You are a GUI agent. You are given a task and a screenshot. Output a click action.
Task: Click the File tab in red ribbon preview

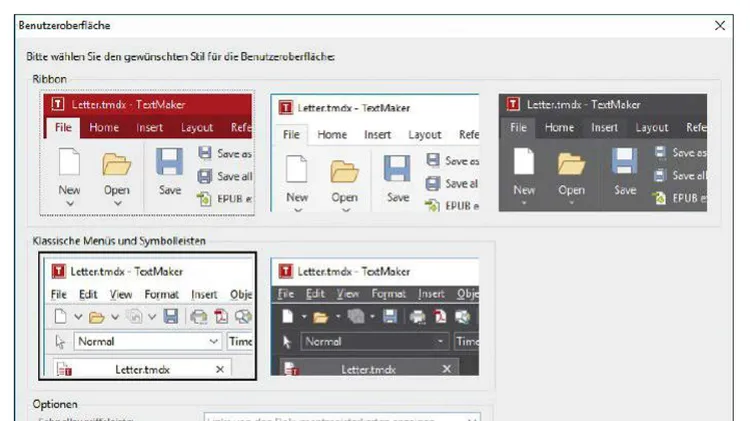tap(63, 128)
